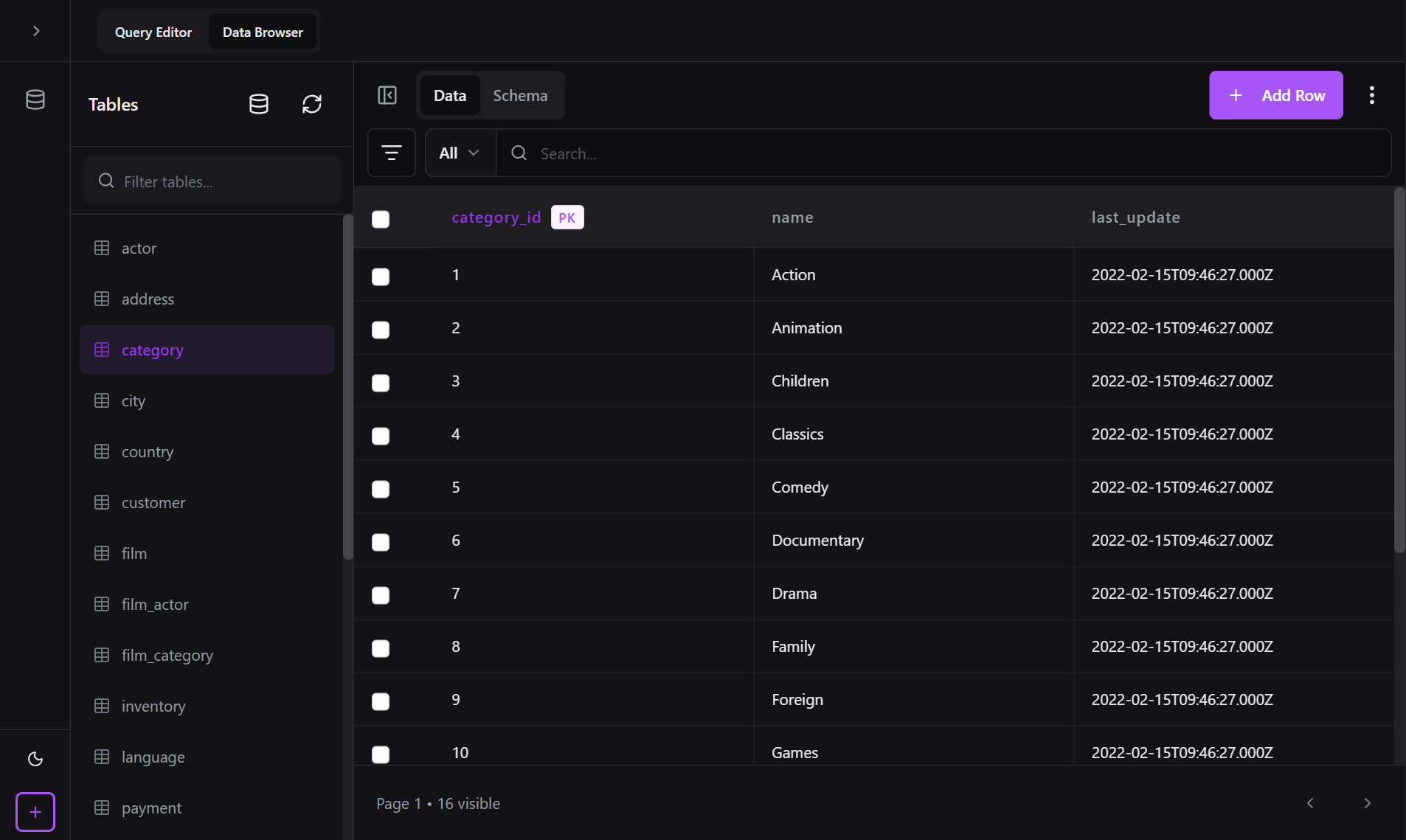The width and height of the screenshot is (1406, 840).
Task: Open the database icon in the left rail
Action: (x=35, y=100)
